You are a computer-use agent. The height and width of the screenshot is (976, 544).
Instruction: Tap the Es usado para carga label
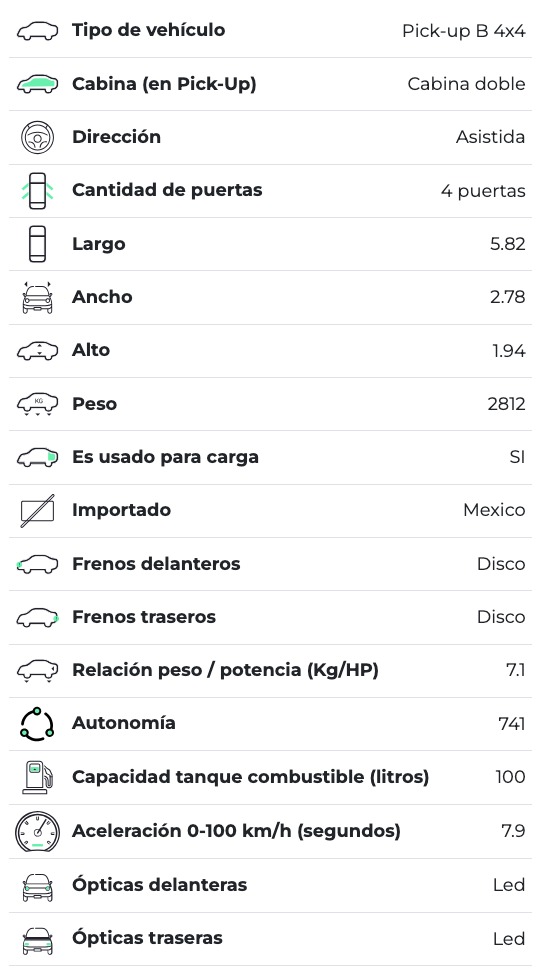coord(166,458)
